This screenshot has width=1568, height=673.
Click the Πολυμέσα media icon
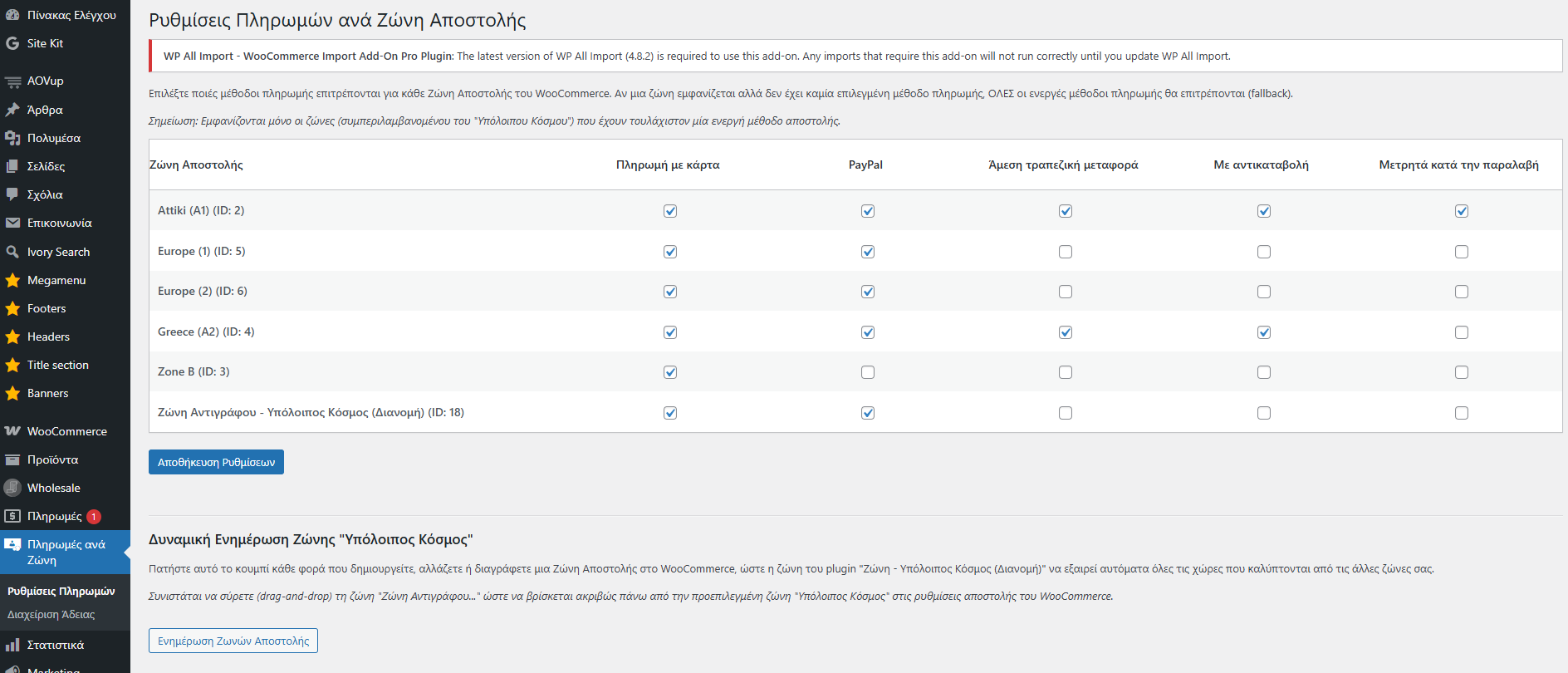pos(12,138)
